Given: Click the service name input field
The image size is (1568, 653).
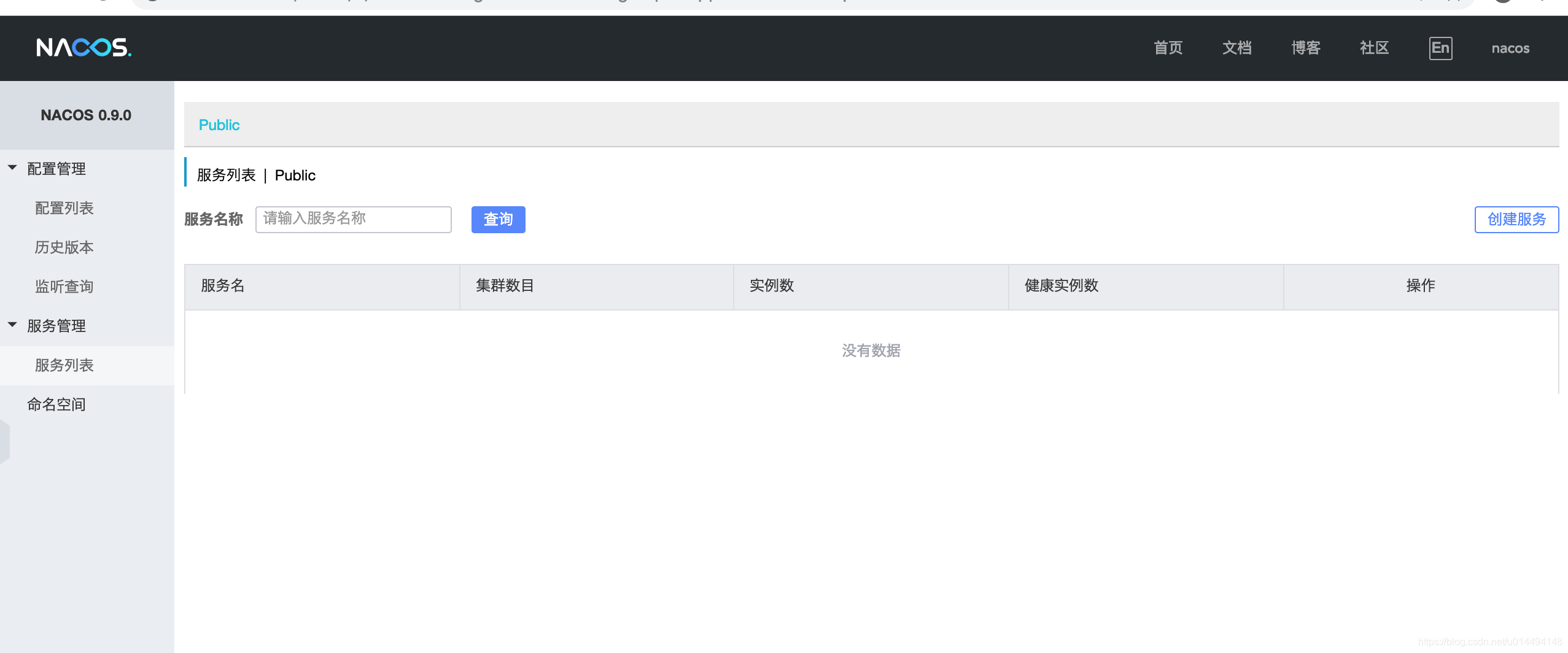Looking at the screenshot, I should pos(353,219).
